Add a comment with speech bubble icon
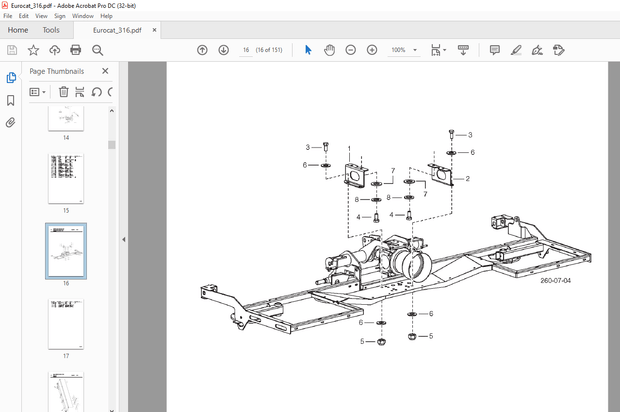Image resolution: width=620 pixels, height=412 pixels. pyautogui.click(x=494, y=50)
